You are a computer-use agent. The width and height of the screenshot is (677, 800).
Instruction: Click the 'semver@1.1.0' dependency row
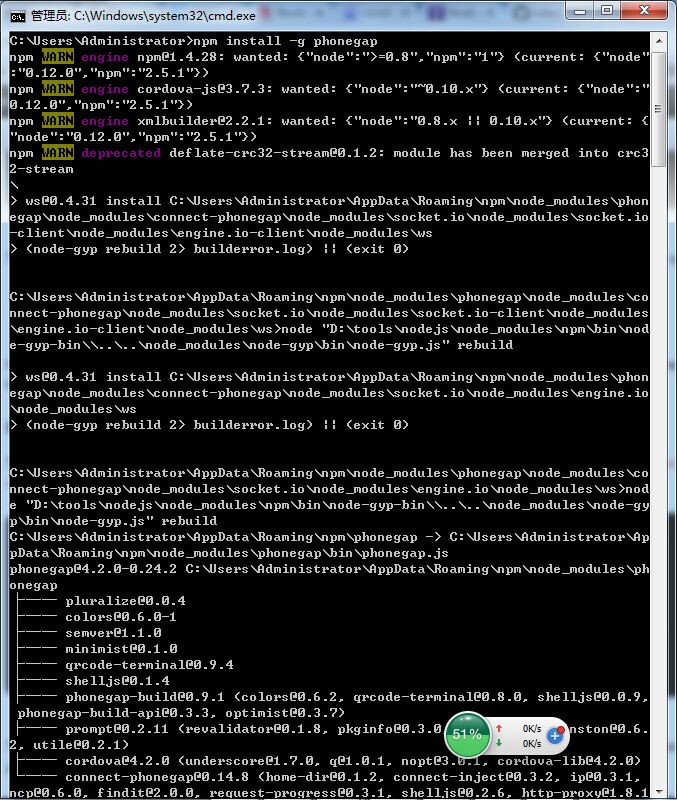click(x=113, y=633)
